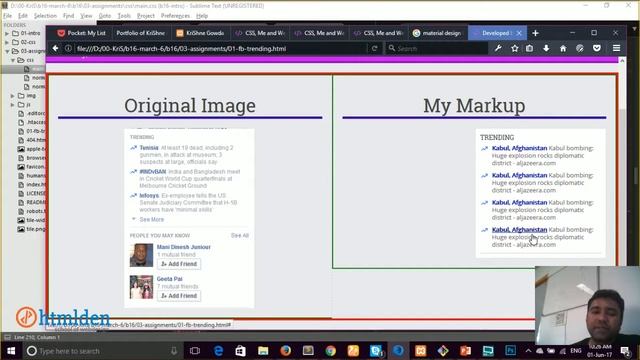Save to Pocket toolbar icon
Viewport: 640px width, 360px height.
click(x=597, y=48)
